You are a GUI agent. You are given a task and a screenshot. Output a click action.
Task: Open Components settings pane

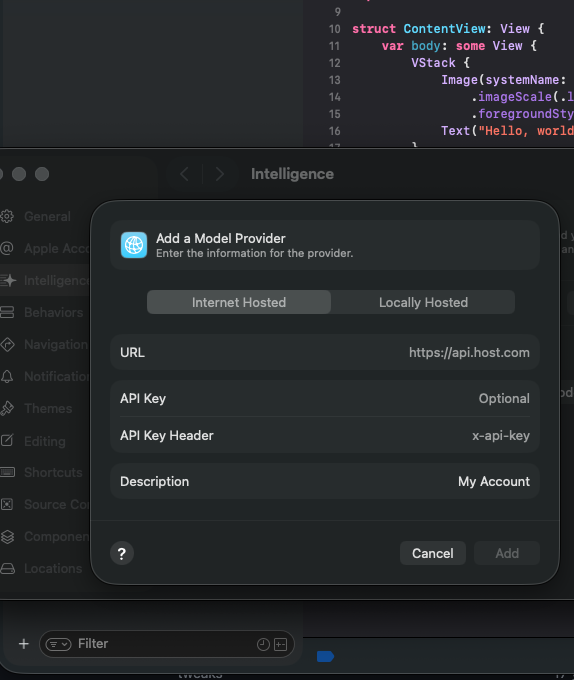tap(57, 536)
